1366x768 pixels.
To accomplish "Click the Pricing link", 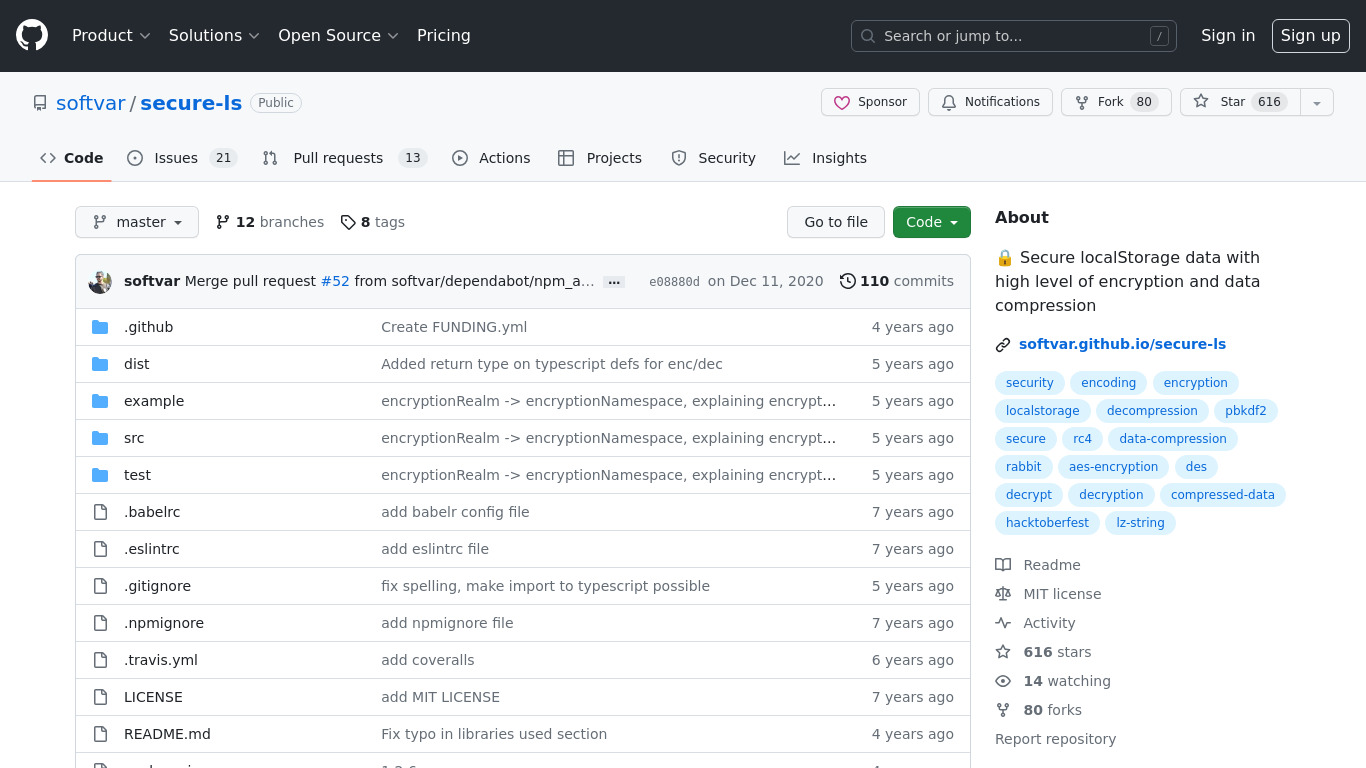I will 444,35.
